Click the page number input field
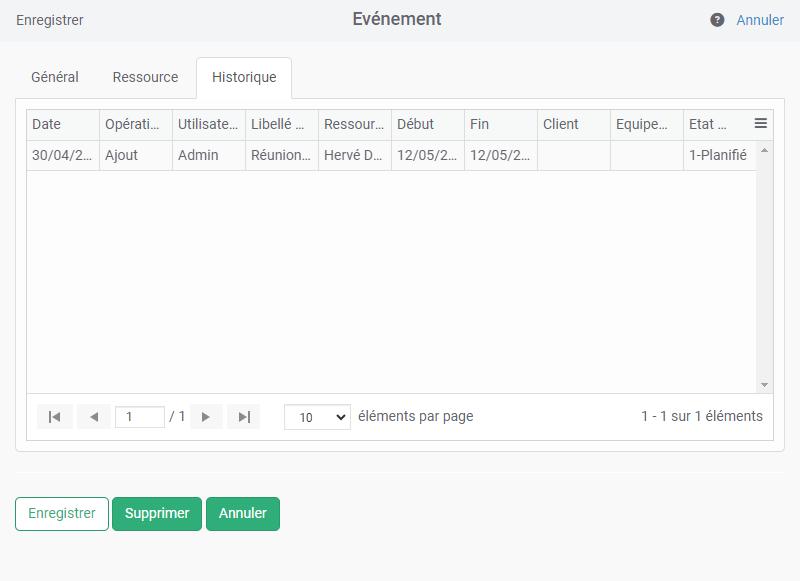This screenshot has width=800, height=581. tap(139, 417)
